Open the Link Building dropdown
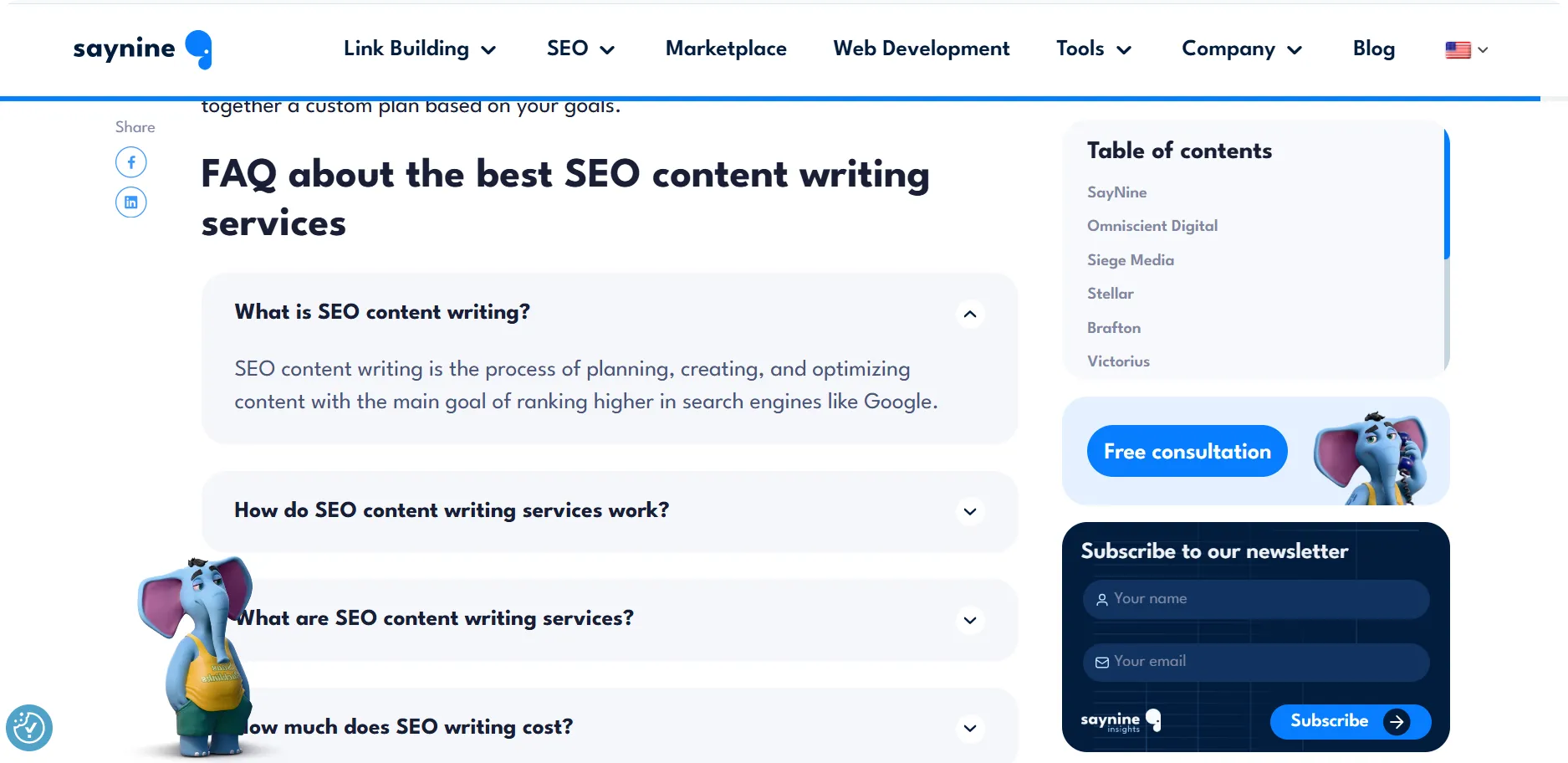The image size is (1568, 763). click(x=418, y=49)
